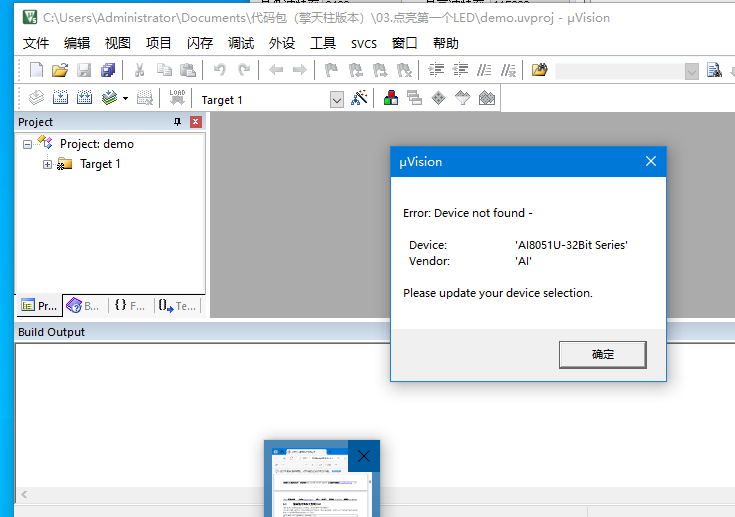The width and height of the screenshot is (735, 517).
Task: Open the SVCS menu
Action: (364, 44)
